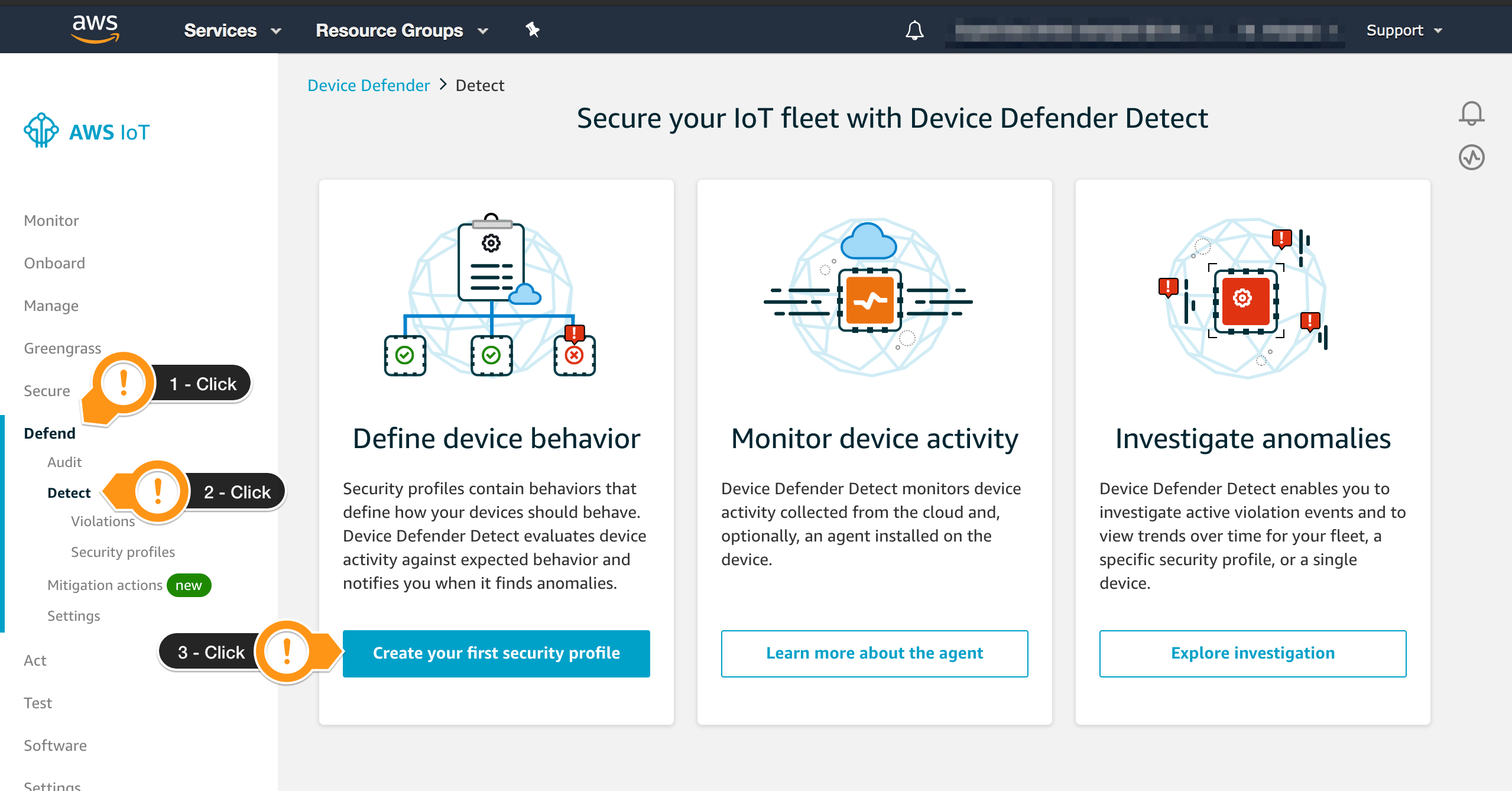
Task: Open Settings under the Defend section
Action: pyautogui.click(x=74, y=616)
